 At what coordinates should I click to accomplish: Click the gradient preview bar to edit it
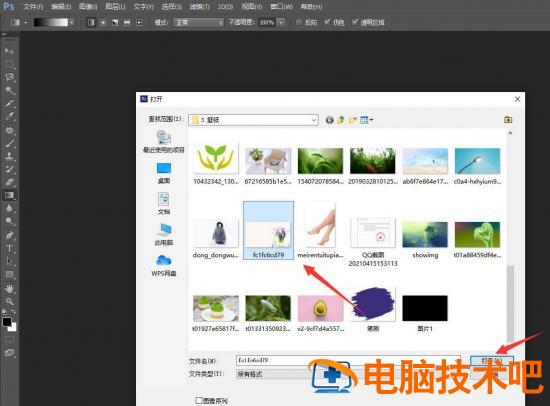point(51,22)
